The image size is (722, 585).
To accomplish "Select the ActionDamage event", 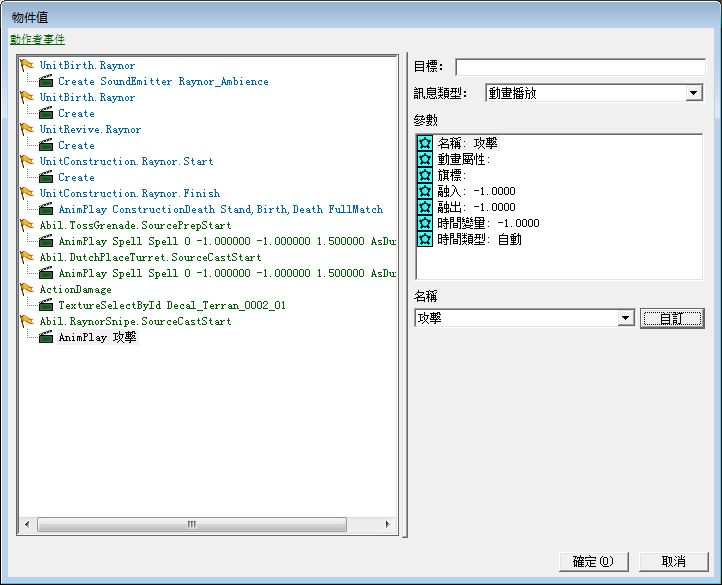I will 76,289.
